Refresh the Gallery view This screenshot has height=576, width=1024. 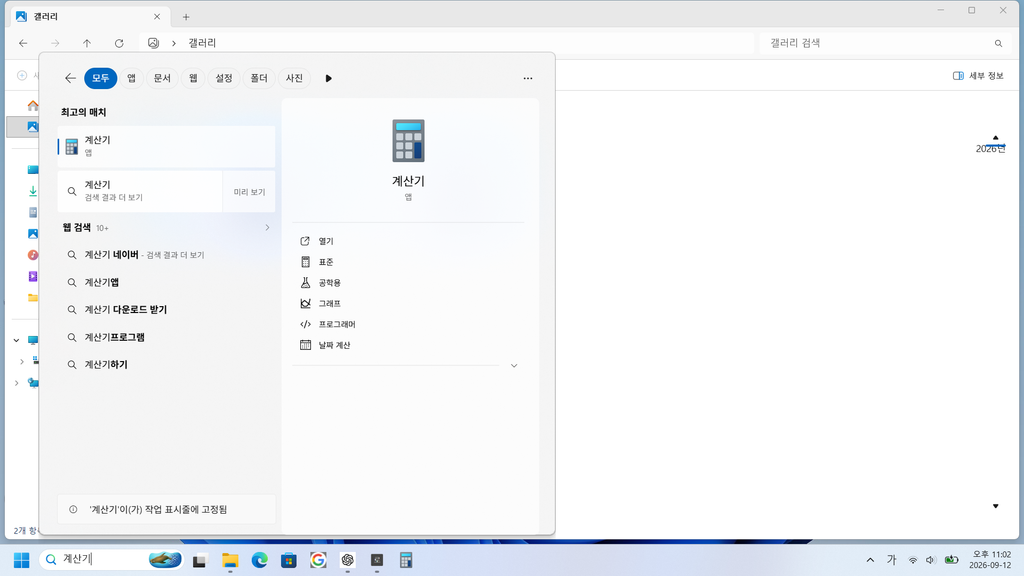119,43
